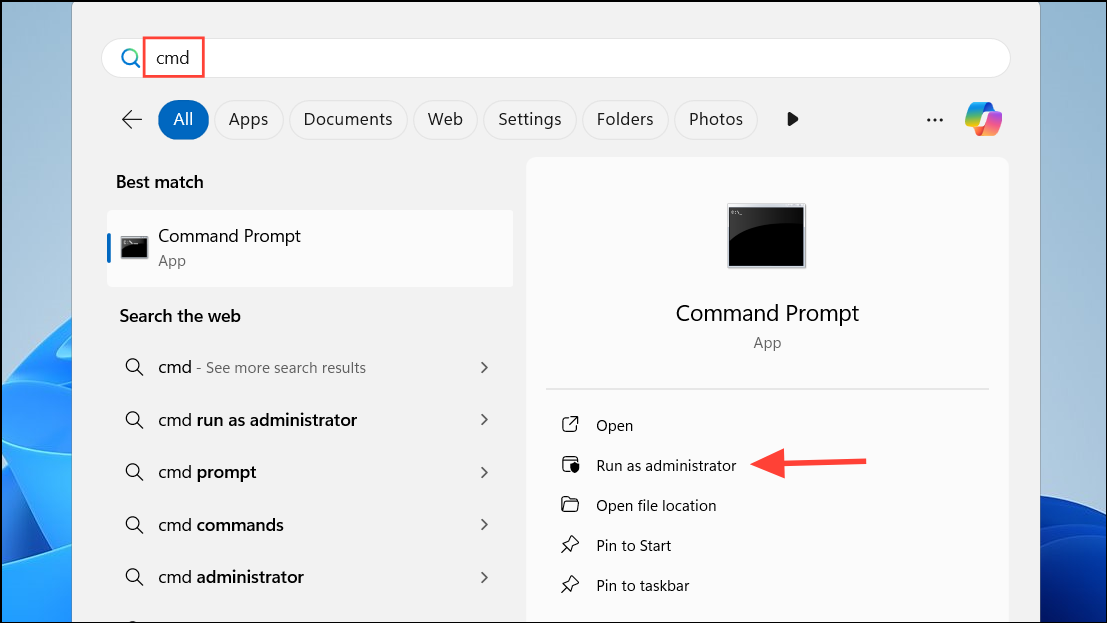Switch to the Settings filter tab
Screen dimensions: 1107x623
[x=529, y=119]
